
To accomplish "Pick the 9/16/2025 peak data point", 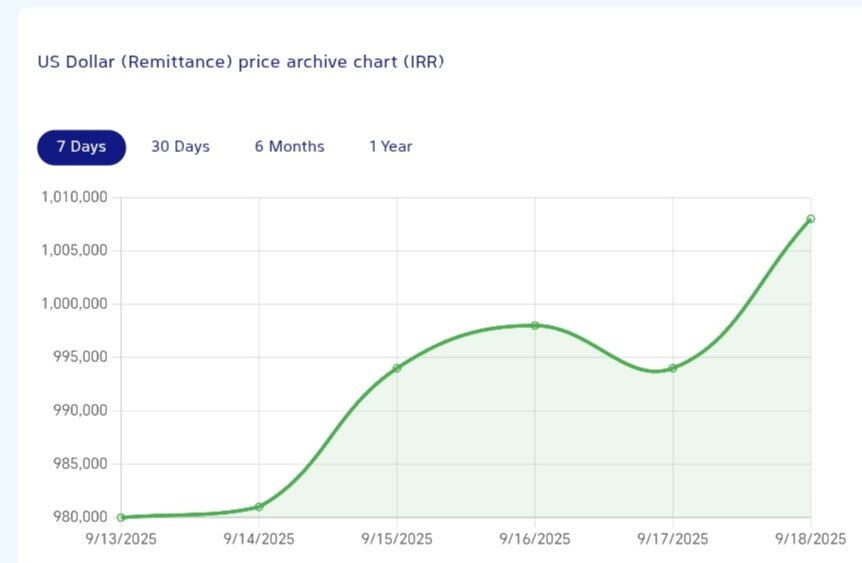I will pyautogui.click(x=535, y=325).
